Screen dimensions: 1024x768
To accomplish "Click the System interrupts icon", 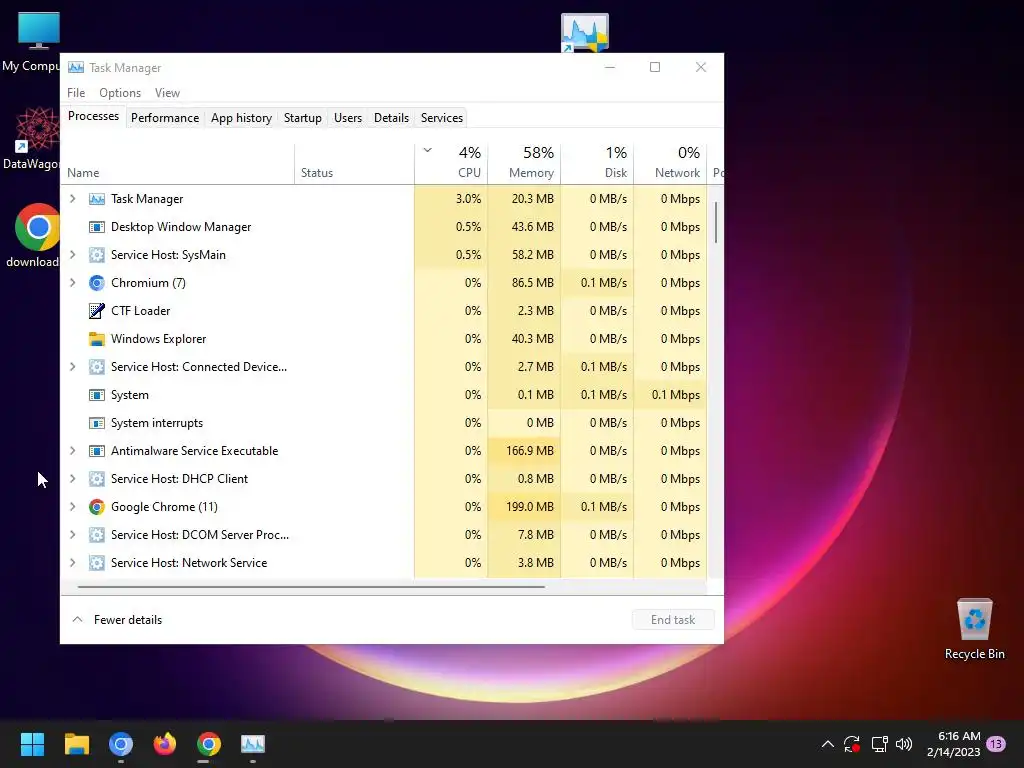I will coord(97,423).
